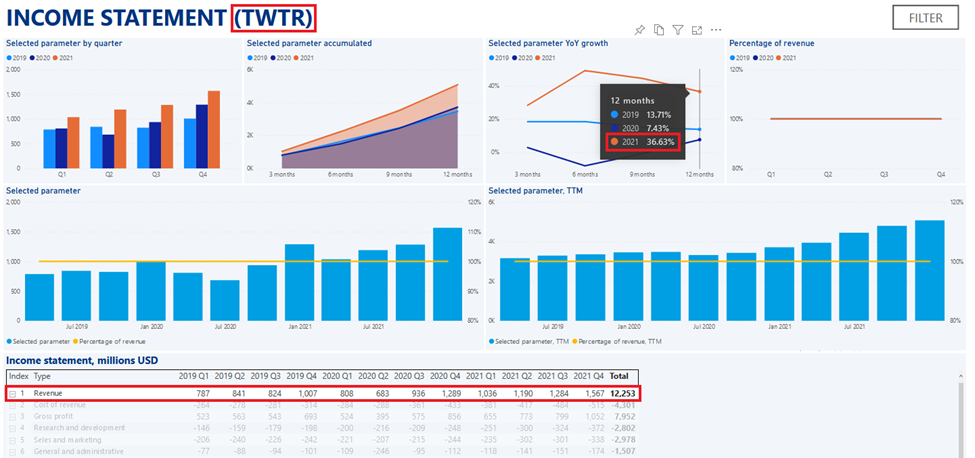
Task: Click 'Income statement, millions USD' table title
Action: (x=82, y=360)
